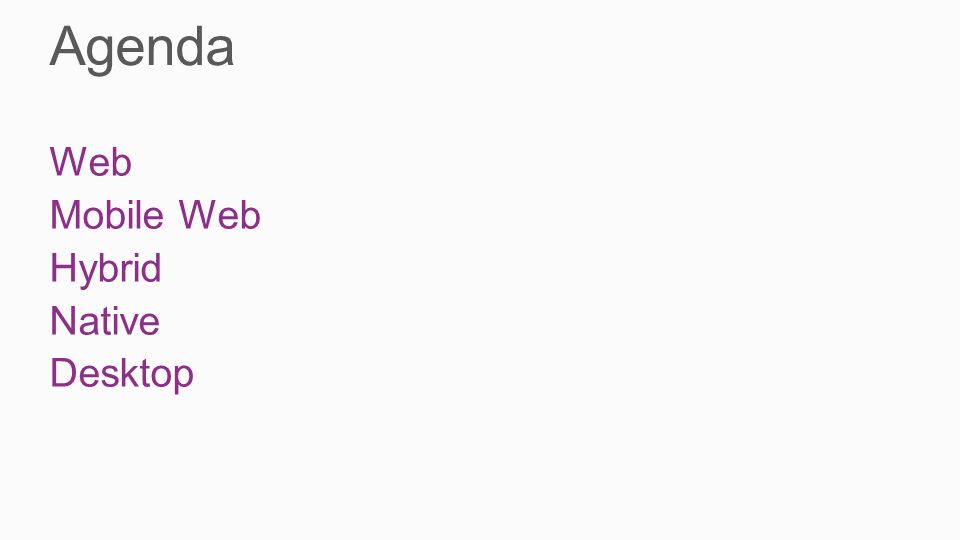960x540 pixels.
Task: Click the Desktop agenda entry
Action: [122, 375]
